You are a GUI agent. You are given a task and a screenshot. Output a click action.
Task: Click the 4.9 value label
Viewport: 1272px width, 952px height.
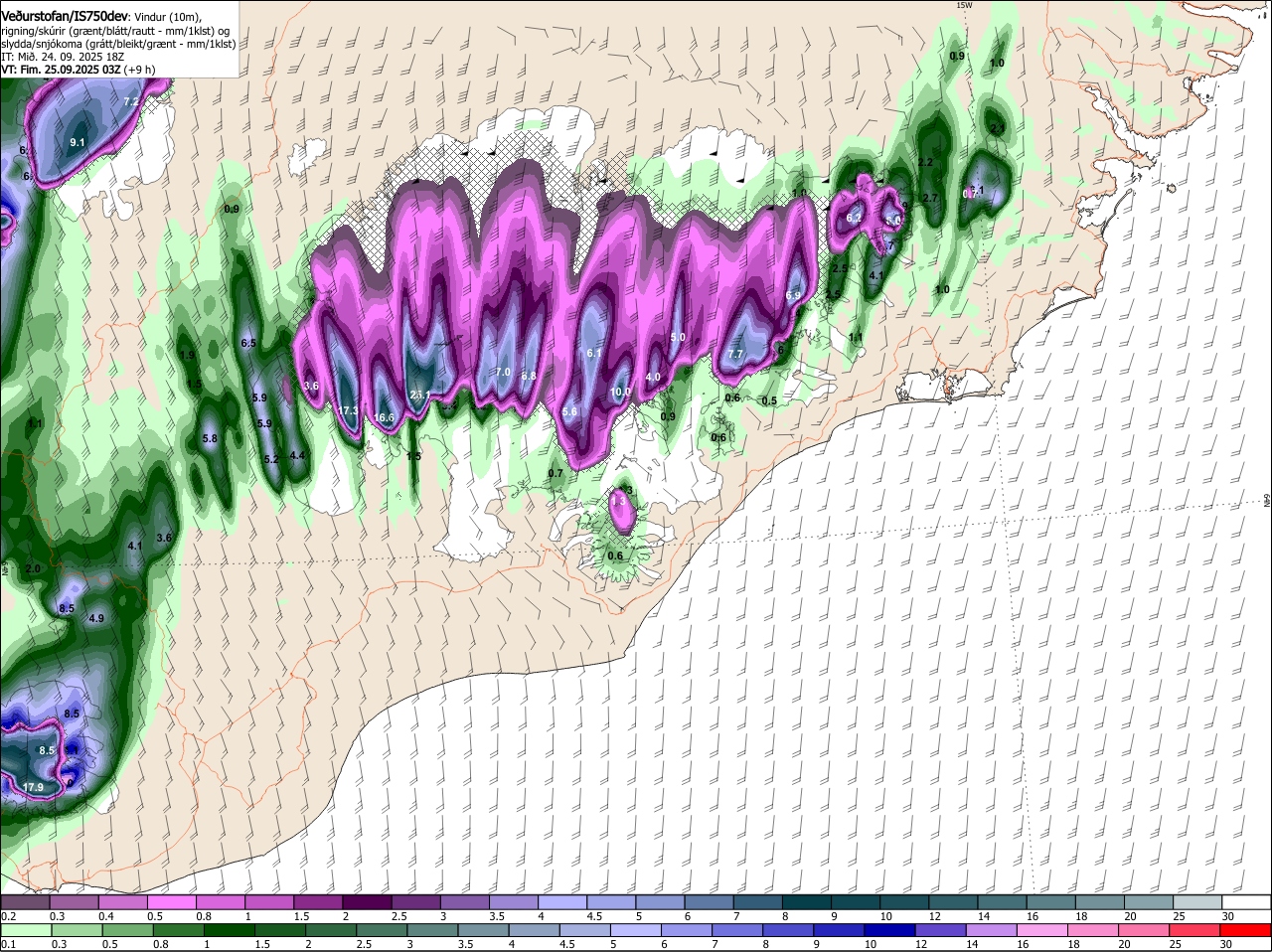click(96, 619)
